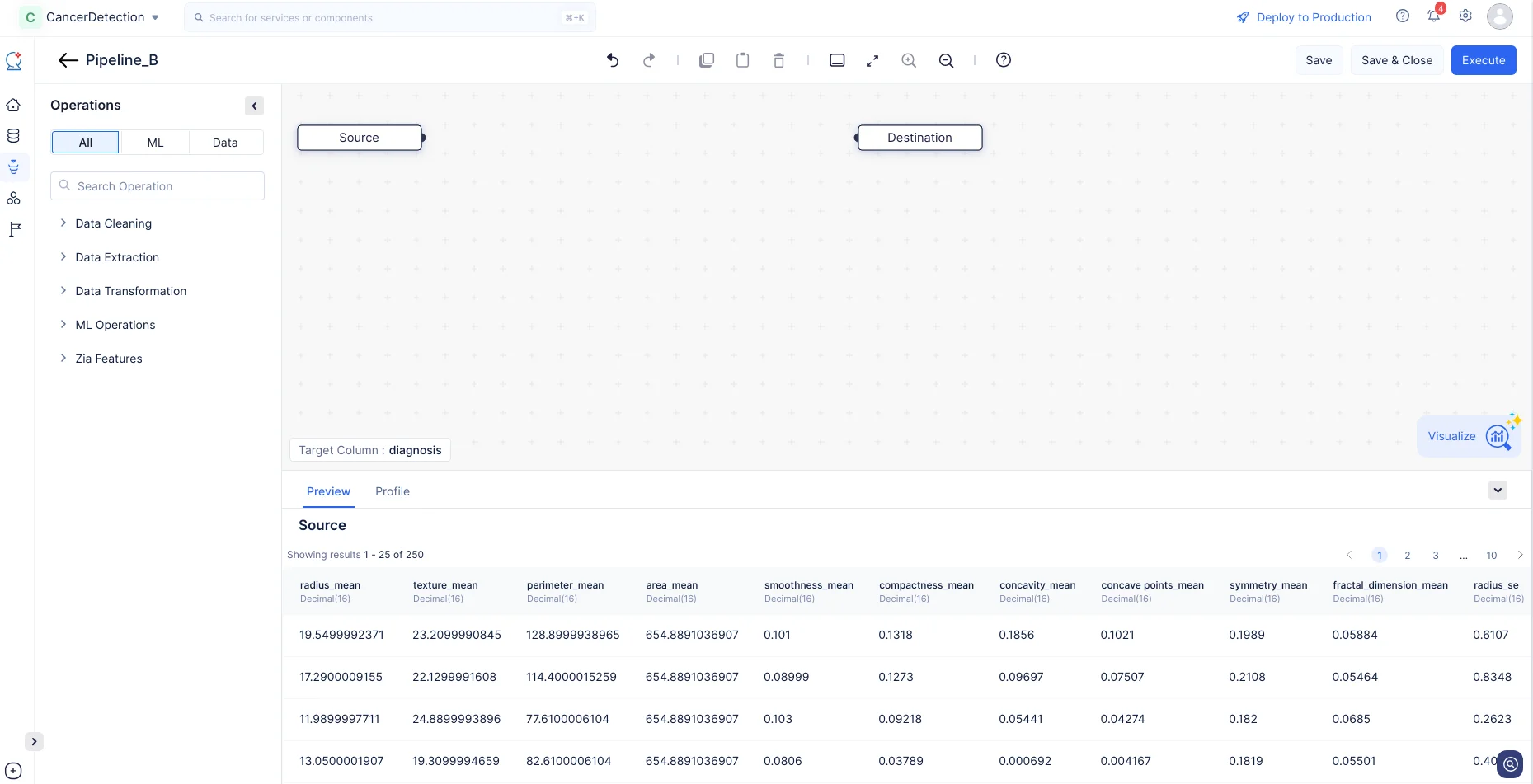Click the Save button

tap(1319, 60)
